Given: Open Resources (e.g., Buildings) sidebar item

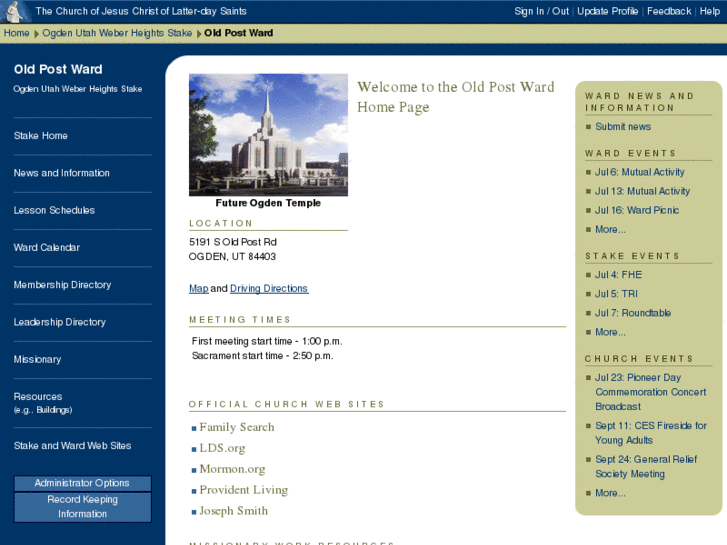Looking at the screenshot, I should click(x=43, y=403).
